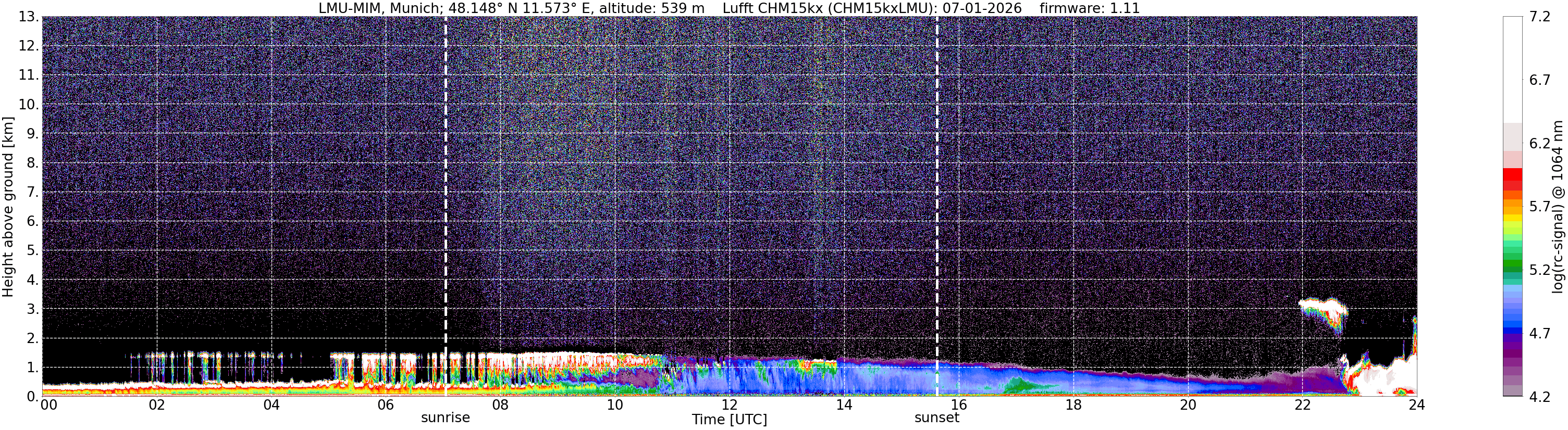Click the x-axis tick label '18'
Screen dimensions: 1568x430
[1073, 405]
